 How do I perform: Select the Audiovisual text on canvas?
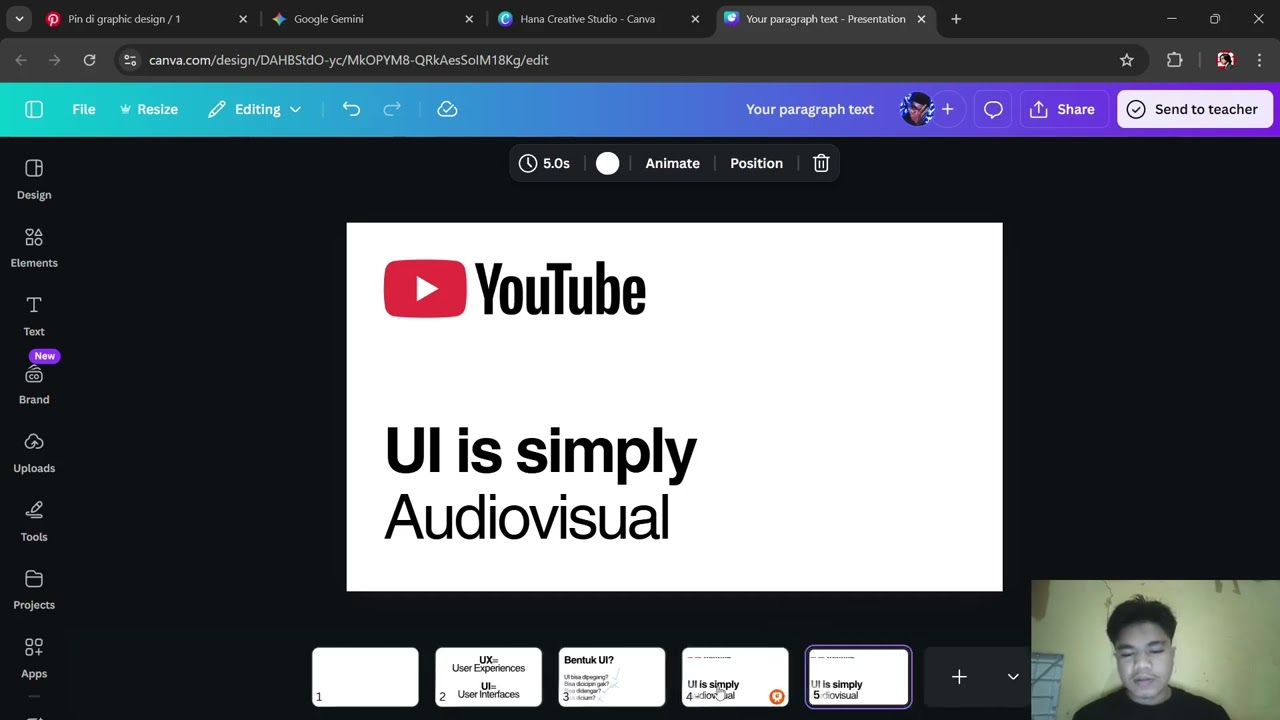pyautogui.click(x=527, y=518)
